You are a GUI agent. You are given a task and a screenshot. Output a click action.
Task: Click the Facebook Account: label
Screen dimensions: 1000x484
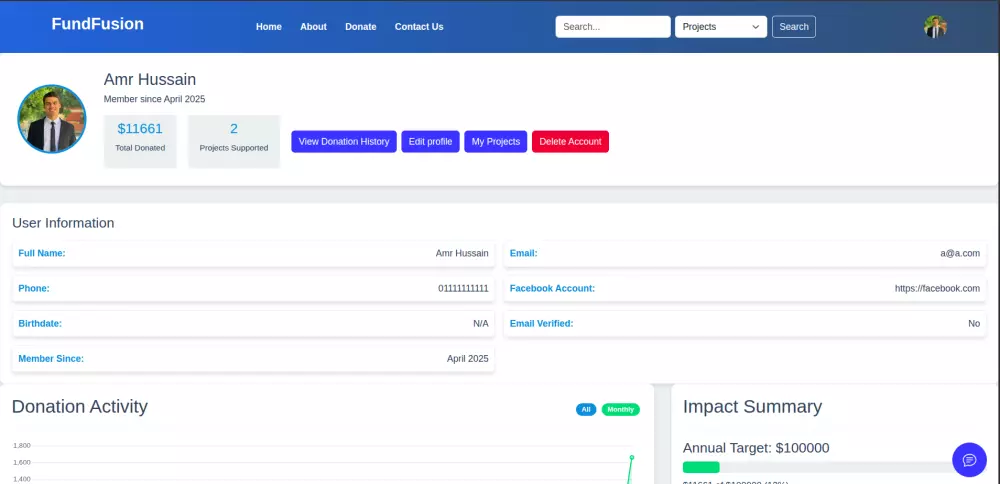(552, 288)
